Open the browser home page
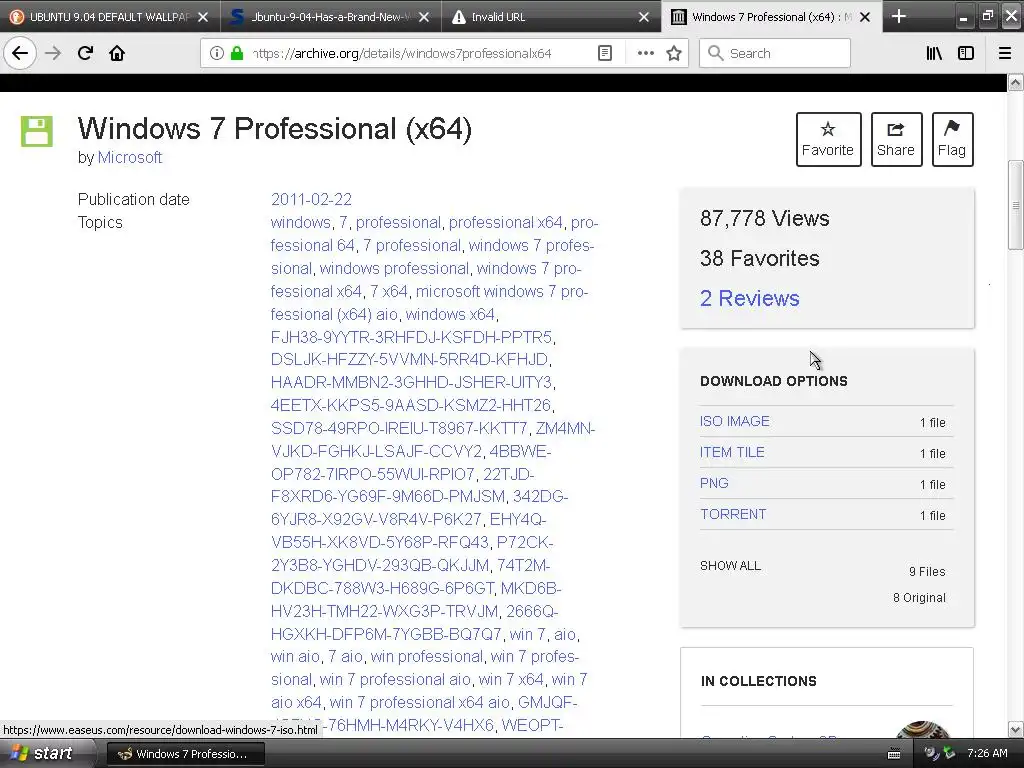The width and height of the screenshot is (1024, 768). (117, 53)
